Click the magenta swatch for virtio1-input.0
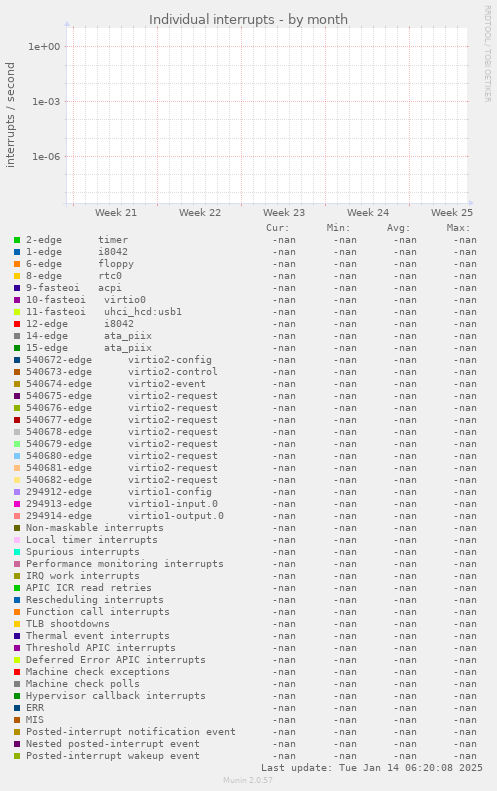This screenshot has width=497, height=791. [x=17, y=504]
